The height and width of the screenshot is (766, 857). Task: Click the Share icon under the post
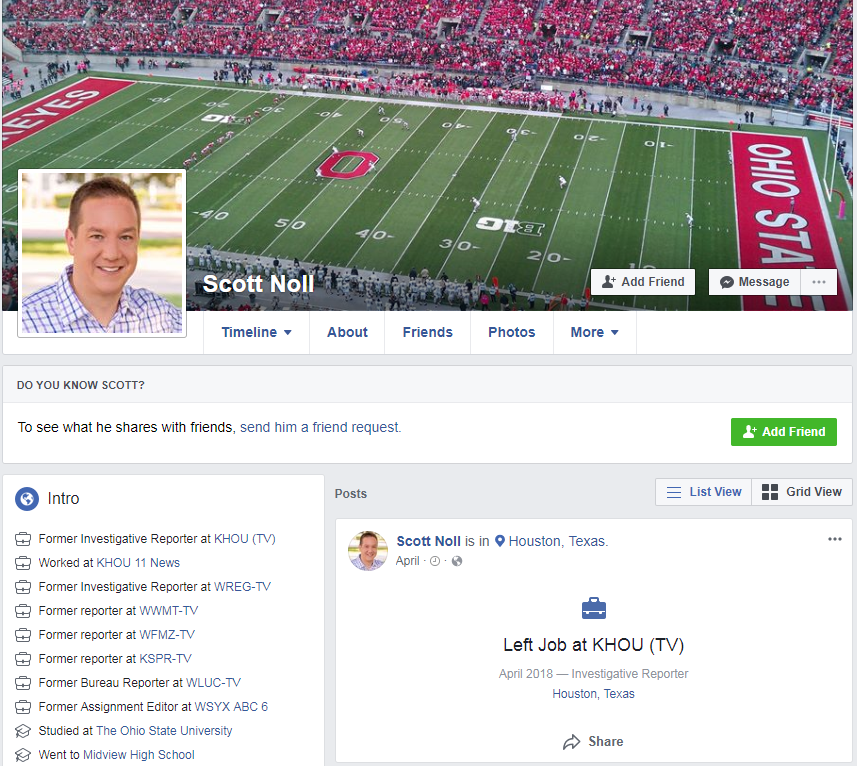(570, 741)
